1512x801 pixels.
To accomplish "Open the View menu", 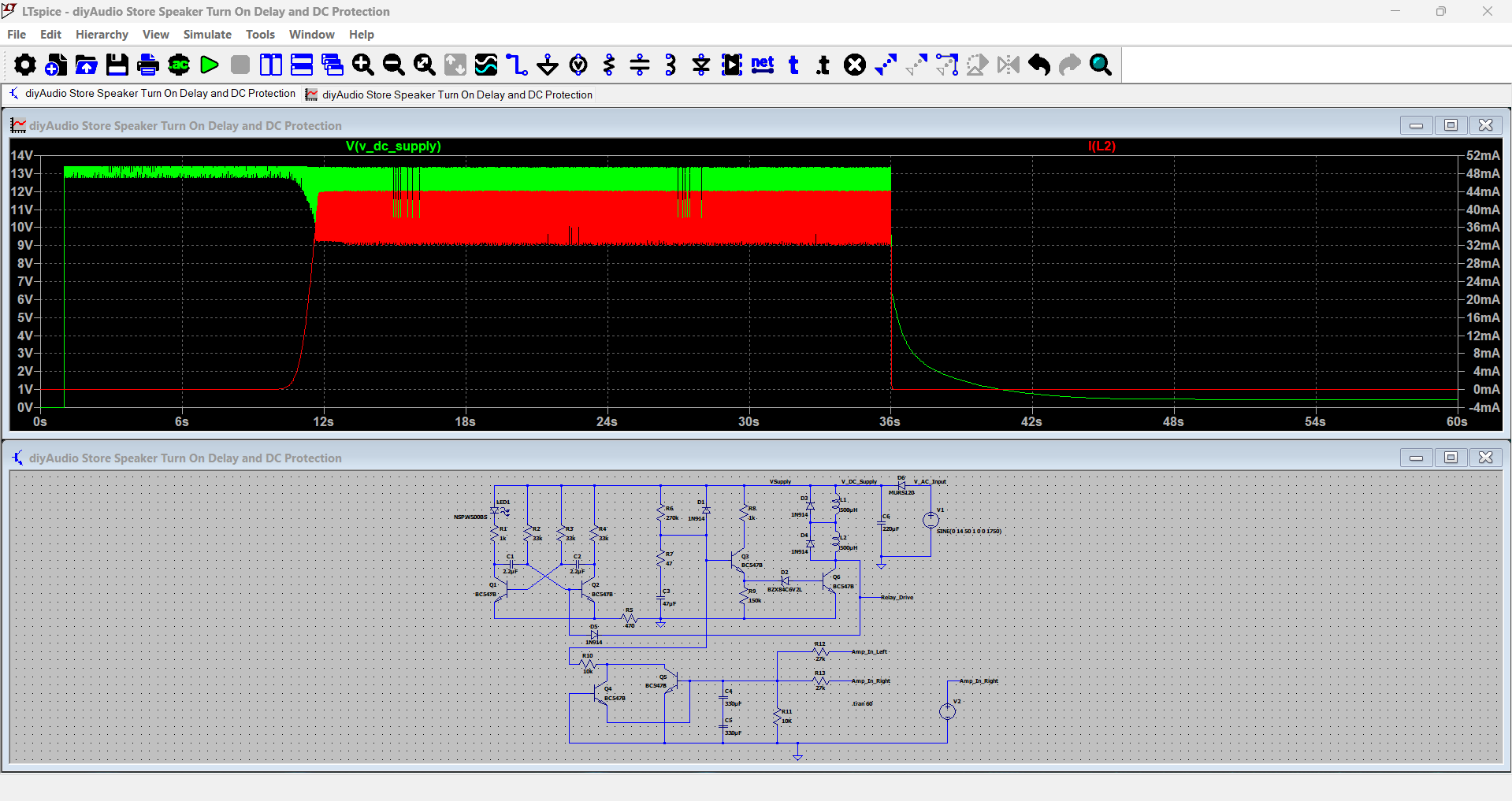I will pyautogui.click(x=156, y=35).
